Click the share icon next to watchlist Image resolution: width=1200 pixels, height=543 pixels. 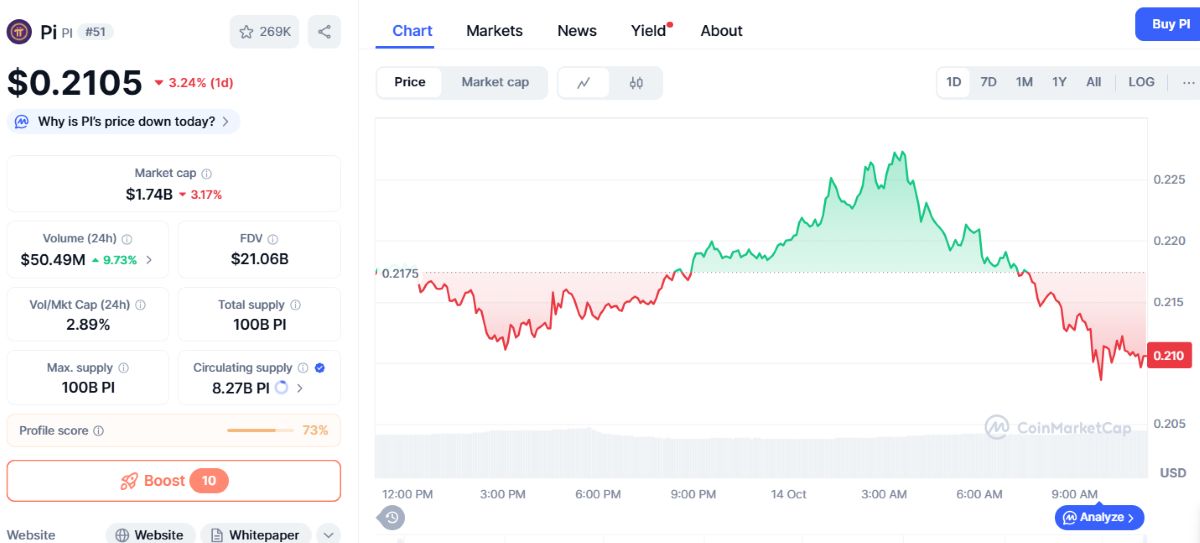tap(324, 32)
